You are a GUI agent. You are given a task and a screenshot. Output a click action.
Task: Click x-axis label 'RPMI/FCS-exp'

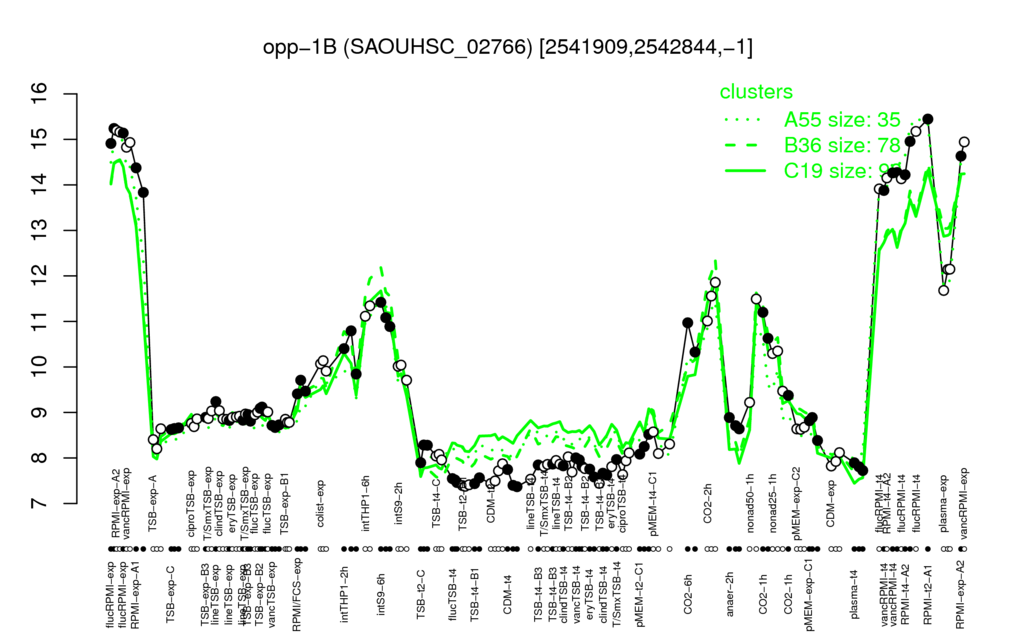point(296,596)
